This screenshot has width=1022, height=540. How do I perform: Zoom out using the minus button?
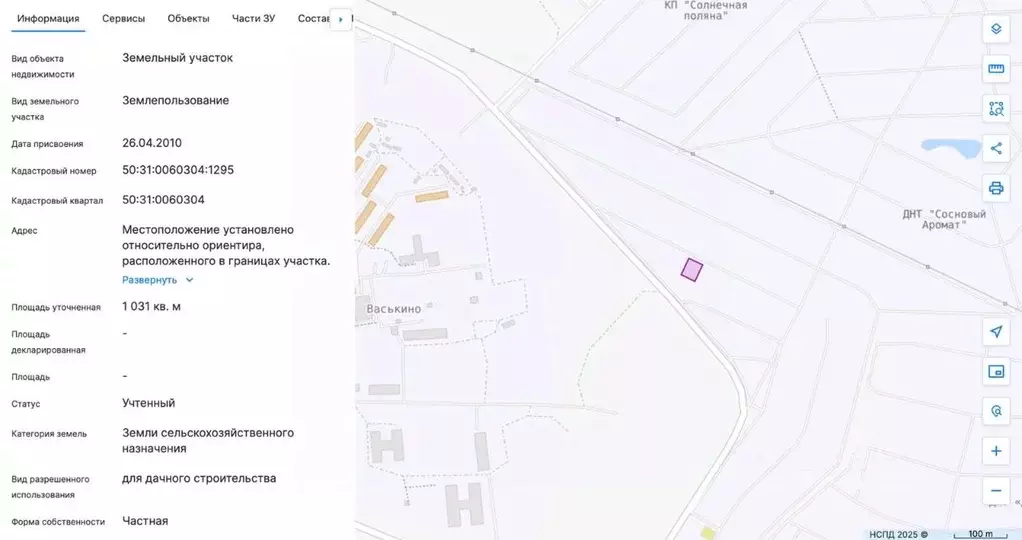click(996, 491)
